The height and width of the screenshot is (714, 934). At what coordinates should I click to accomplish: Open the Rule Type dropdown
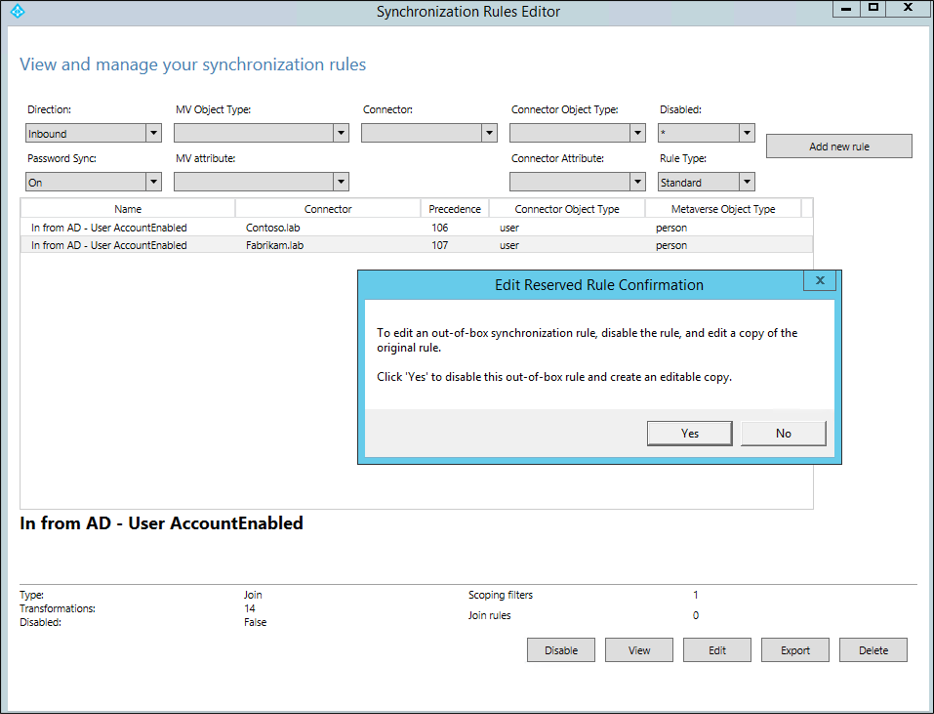[x=748, y=181]
